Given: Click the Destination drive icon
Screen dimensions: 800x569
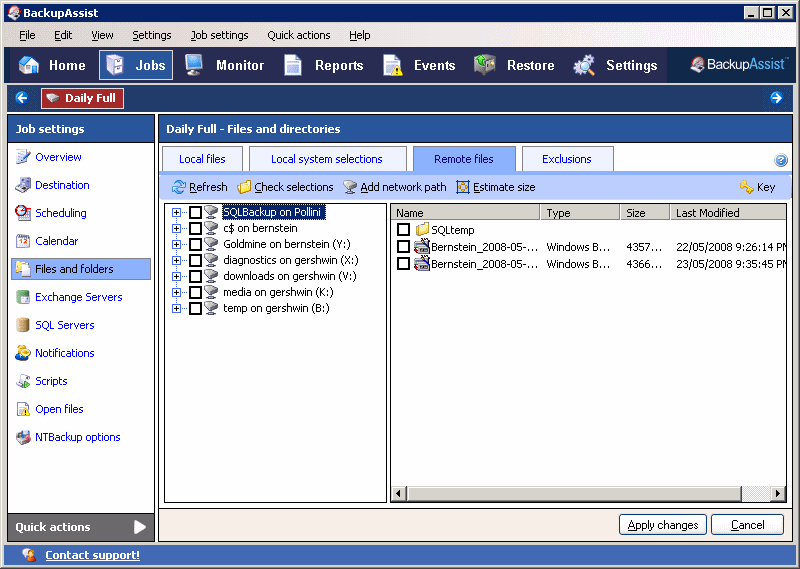Looking at the screenshot, I should coord(23,185).
